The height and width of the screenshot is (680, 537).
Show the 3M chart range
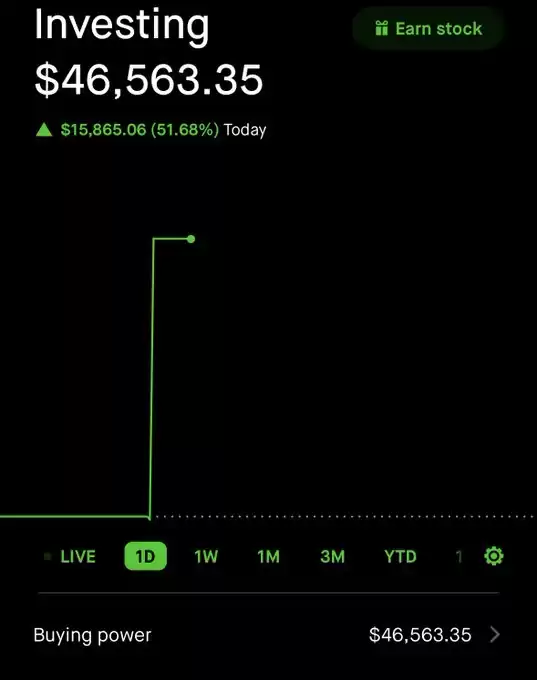(332, 556)
